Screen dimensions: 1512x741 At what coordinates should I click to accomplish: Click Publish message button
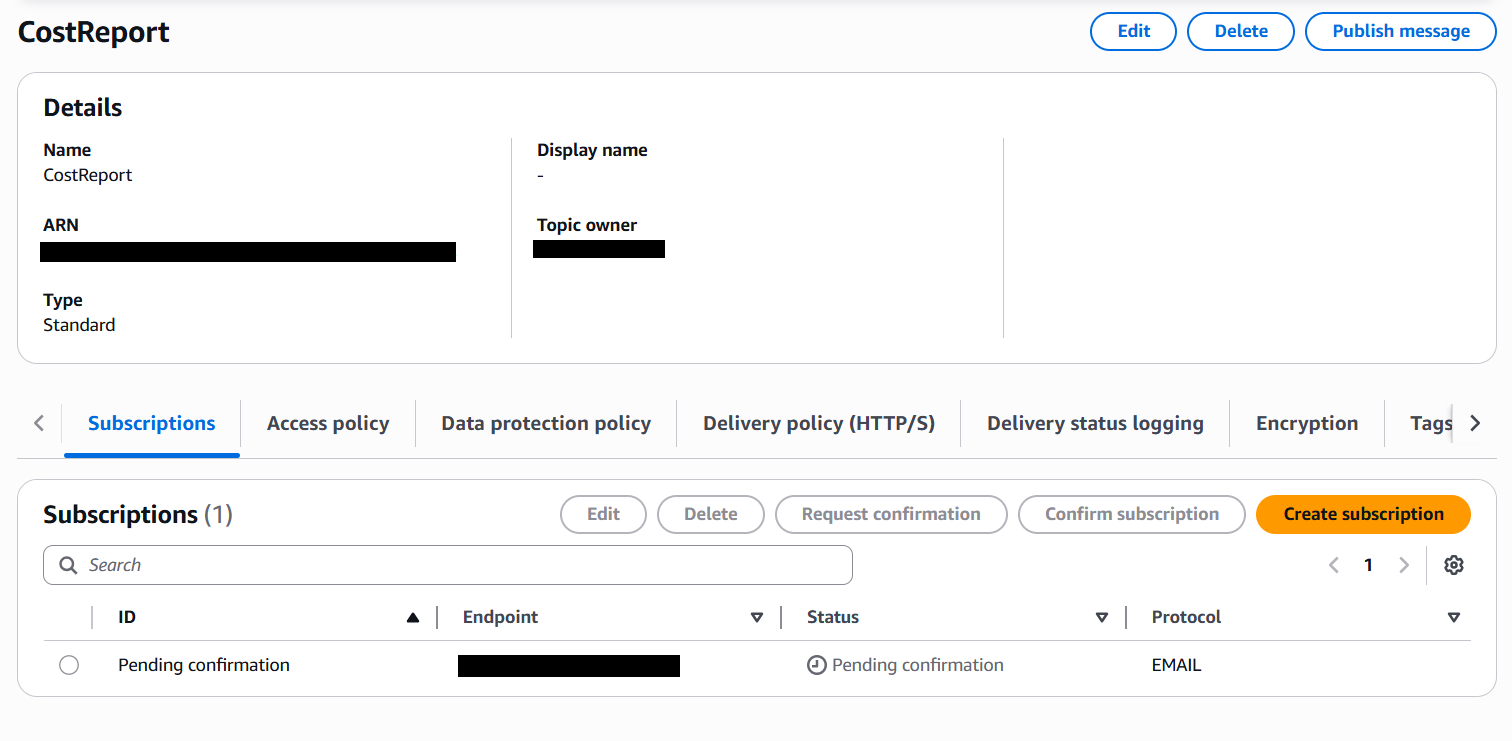point(1401,31)
